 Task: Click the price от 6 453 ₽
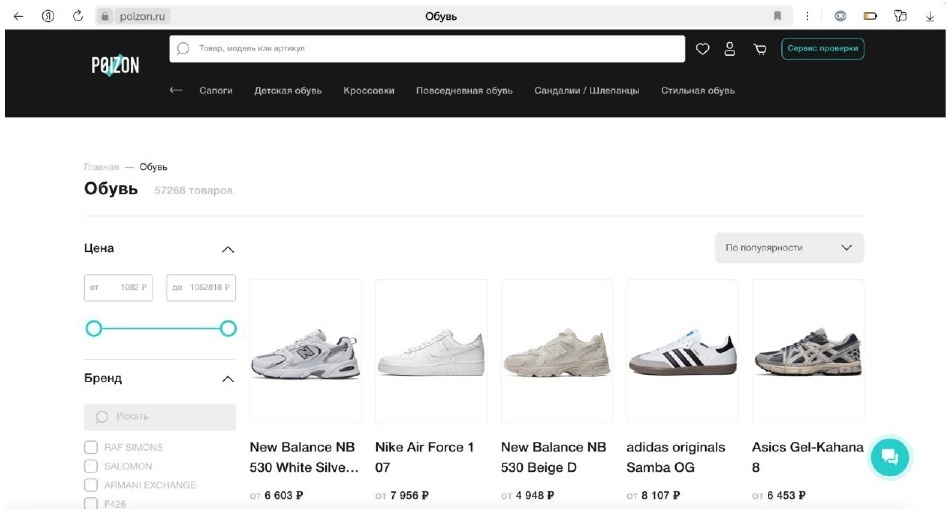point(779,496)
